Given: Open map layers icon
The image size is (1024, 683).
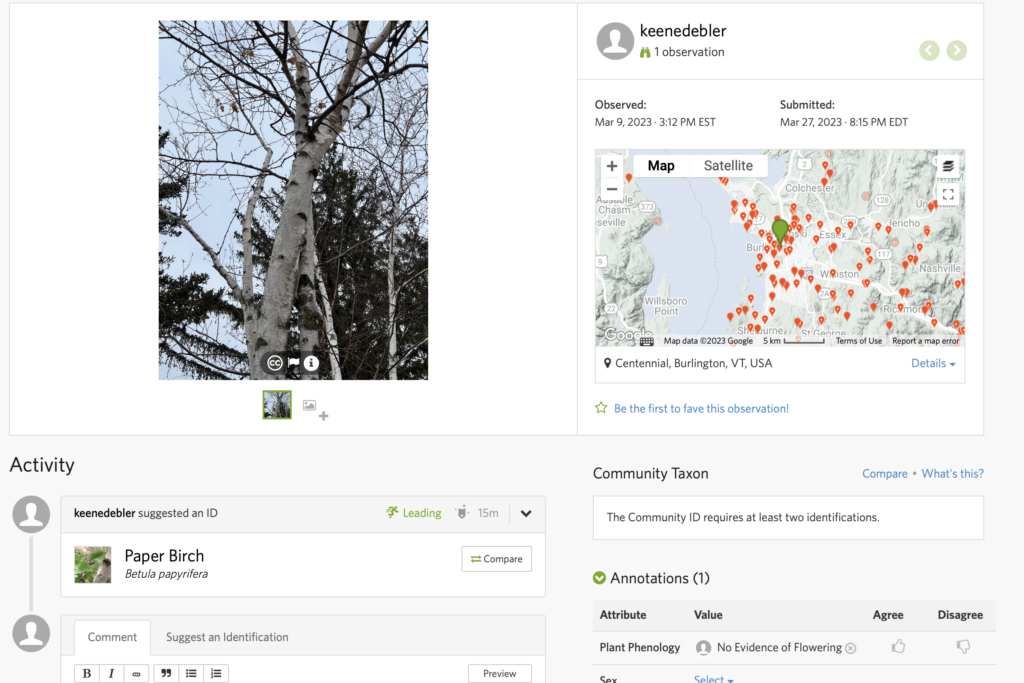Looking at the screenshot, I should point(948,166).
